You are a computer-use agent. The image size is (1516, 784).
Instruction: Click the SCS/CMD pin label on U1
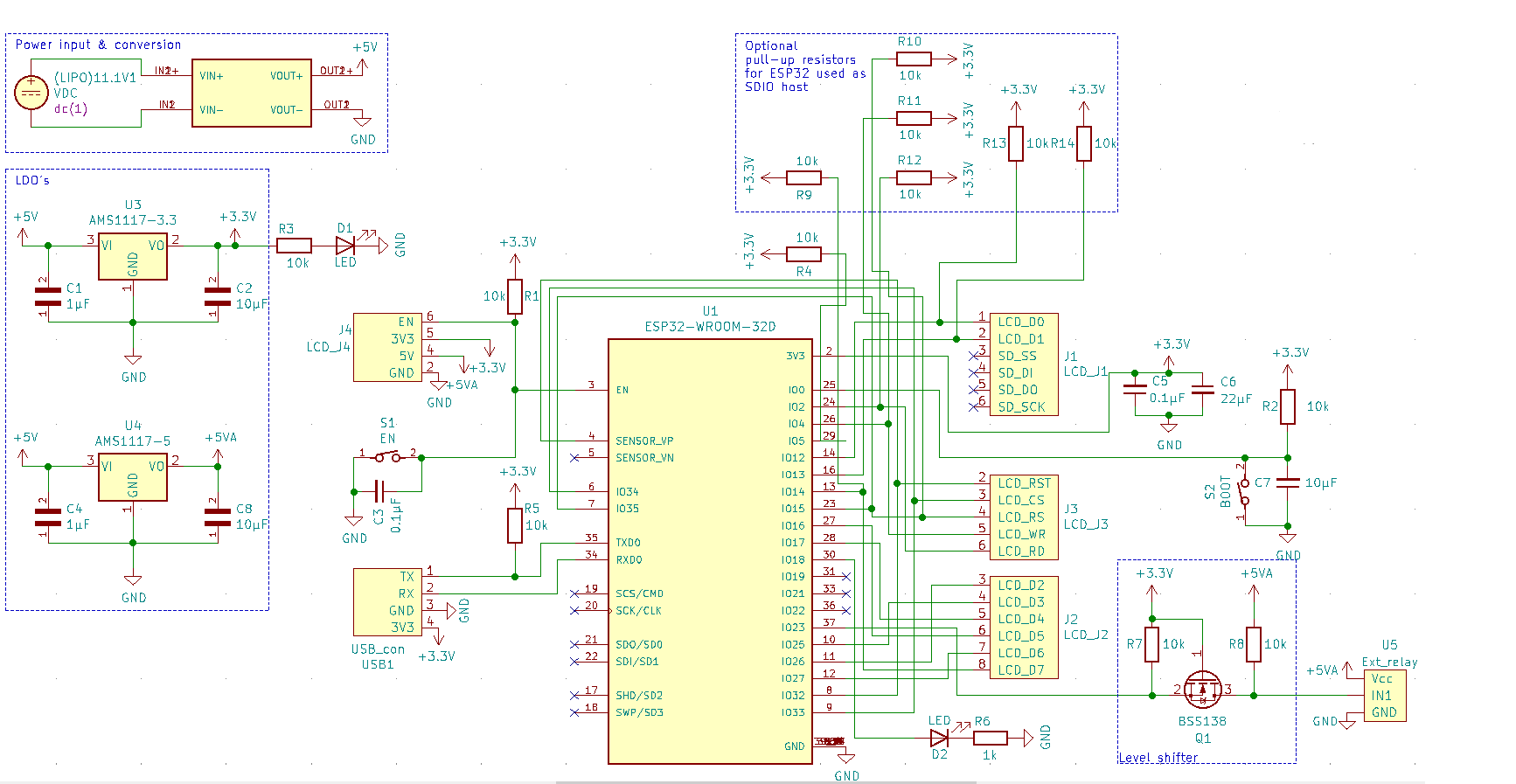point(639,594)
